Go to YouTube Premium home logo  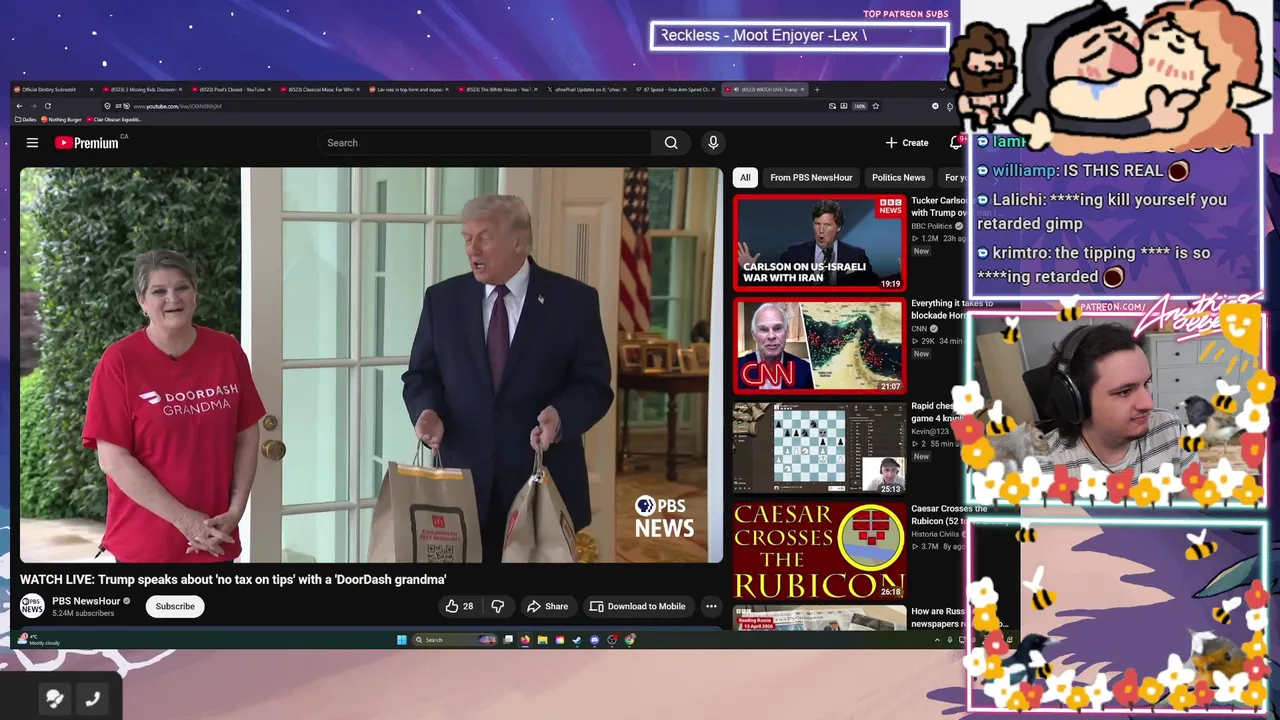(x=87, y=143)
